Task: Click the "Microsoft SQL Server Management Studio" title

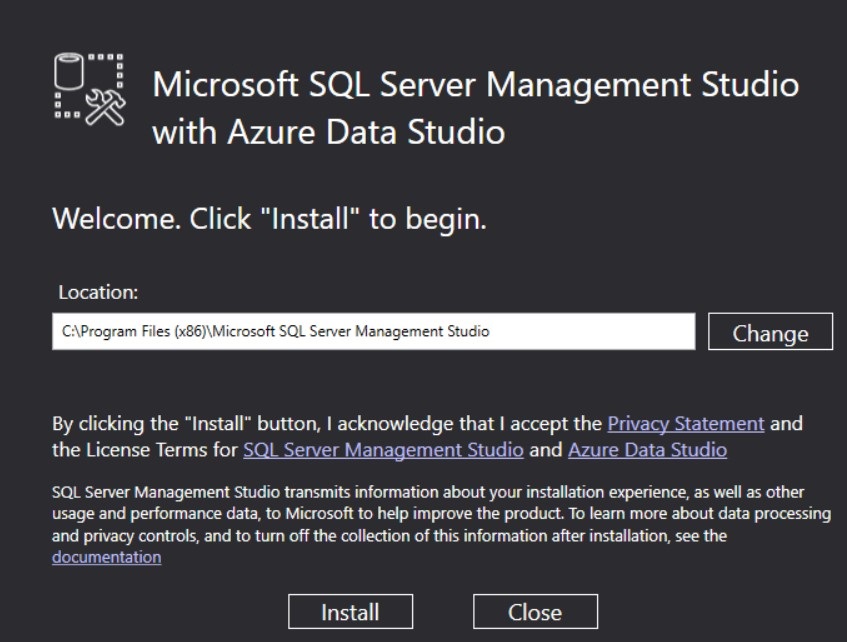Action: [475, 85]
